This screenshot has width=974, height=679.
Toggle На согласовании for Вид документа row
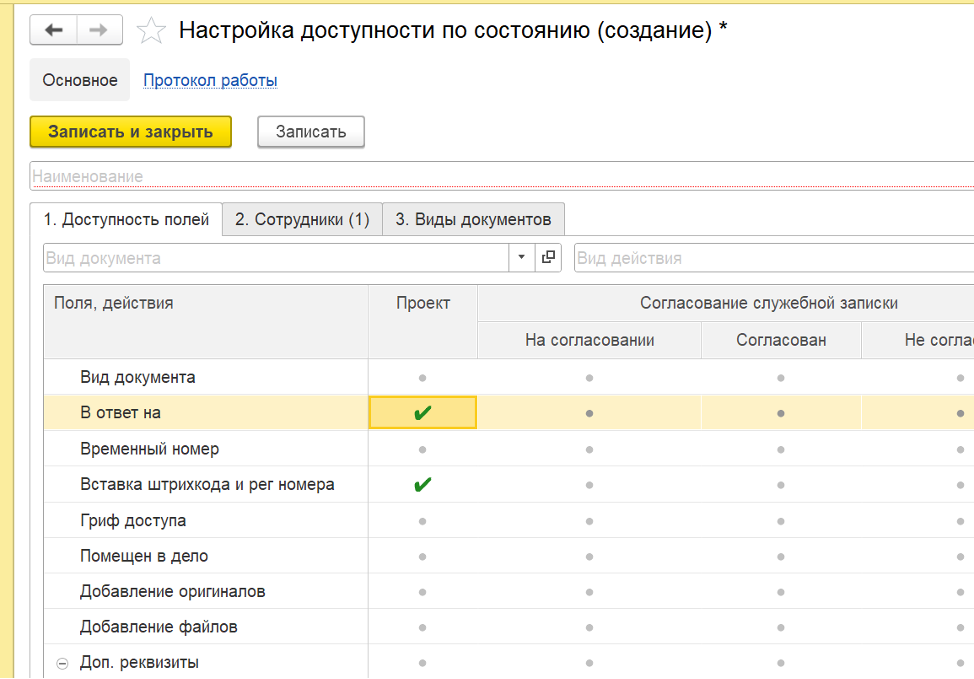coord(589,378)
